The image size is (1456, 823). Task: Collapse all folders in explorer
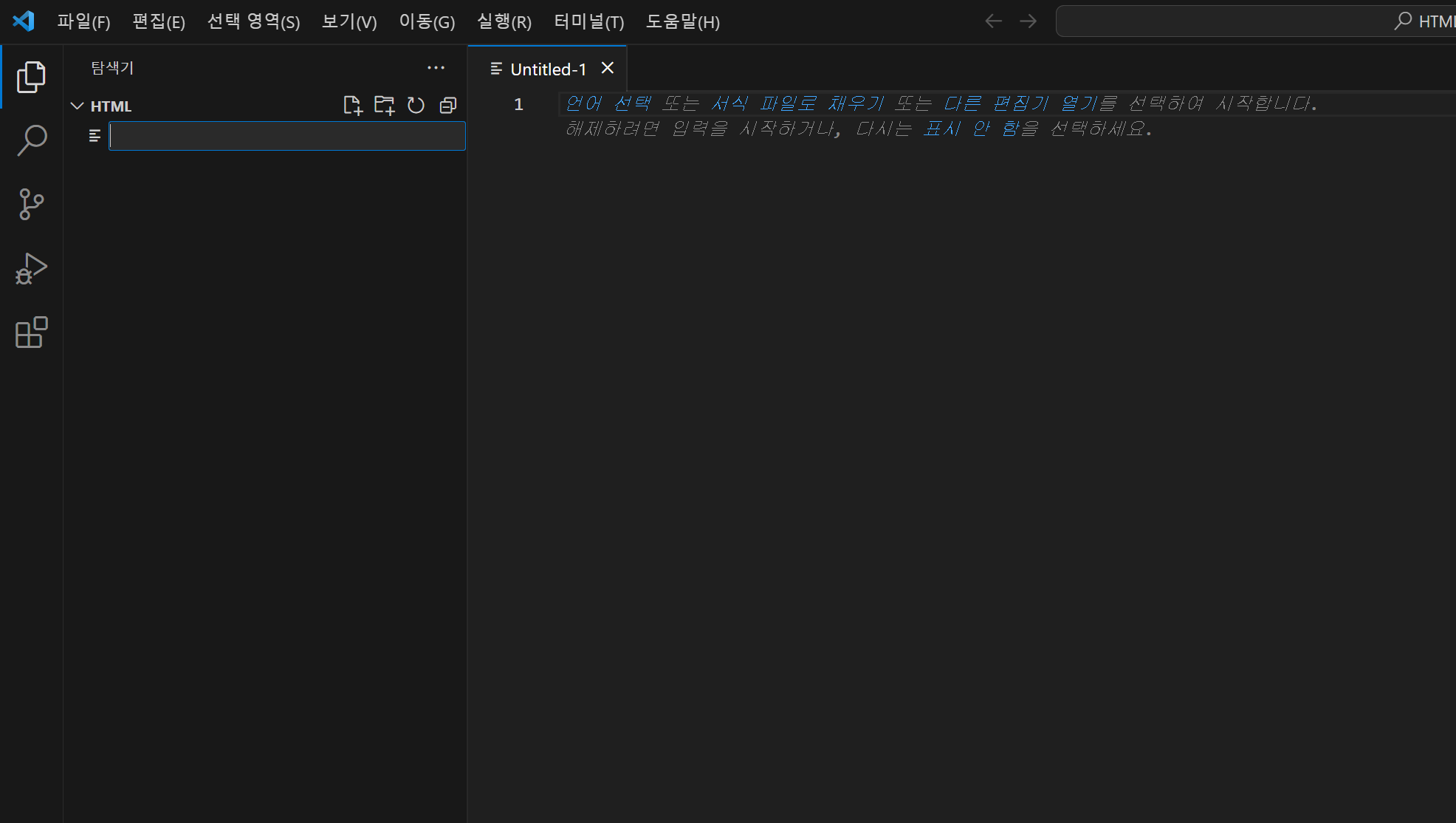pos(447,106)
